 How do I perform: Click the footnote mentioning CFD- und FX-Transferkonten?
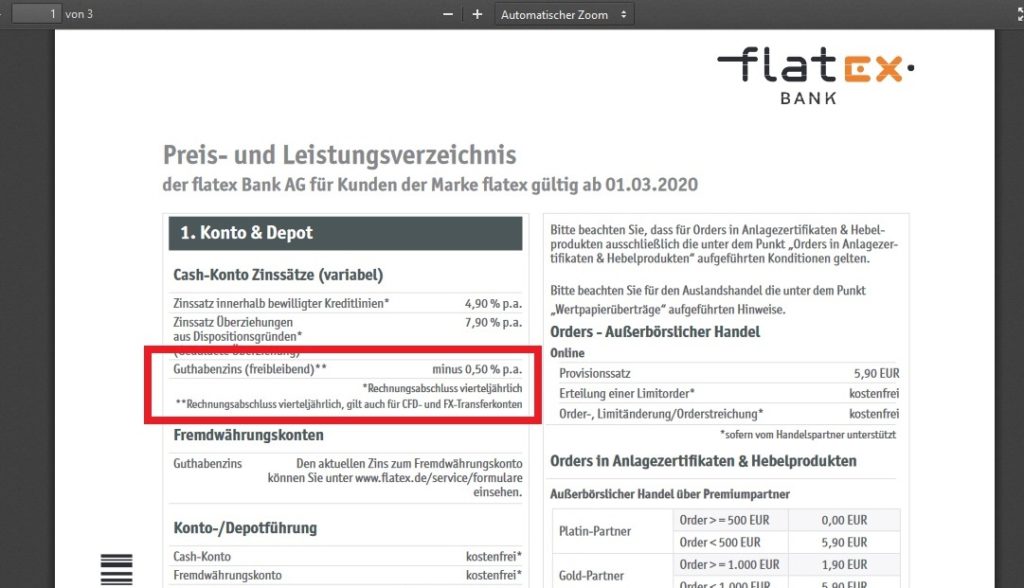(349, 404)
